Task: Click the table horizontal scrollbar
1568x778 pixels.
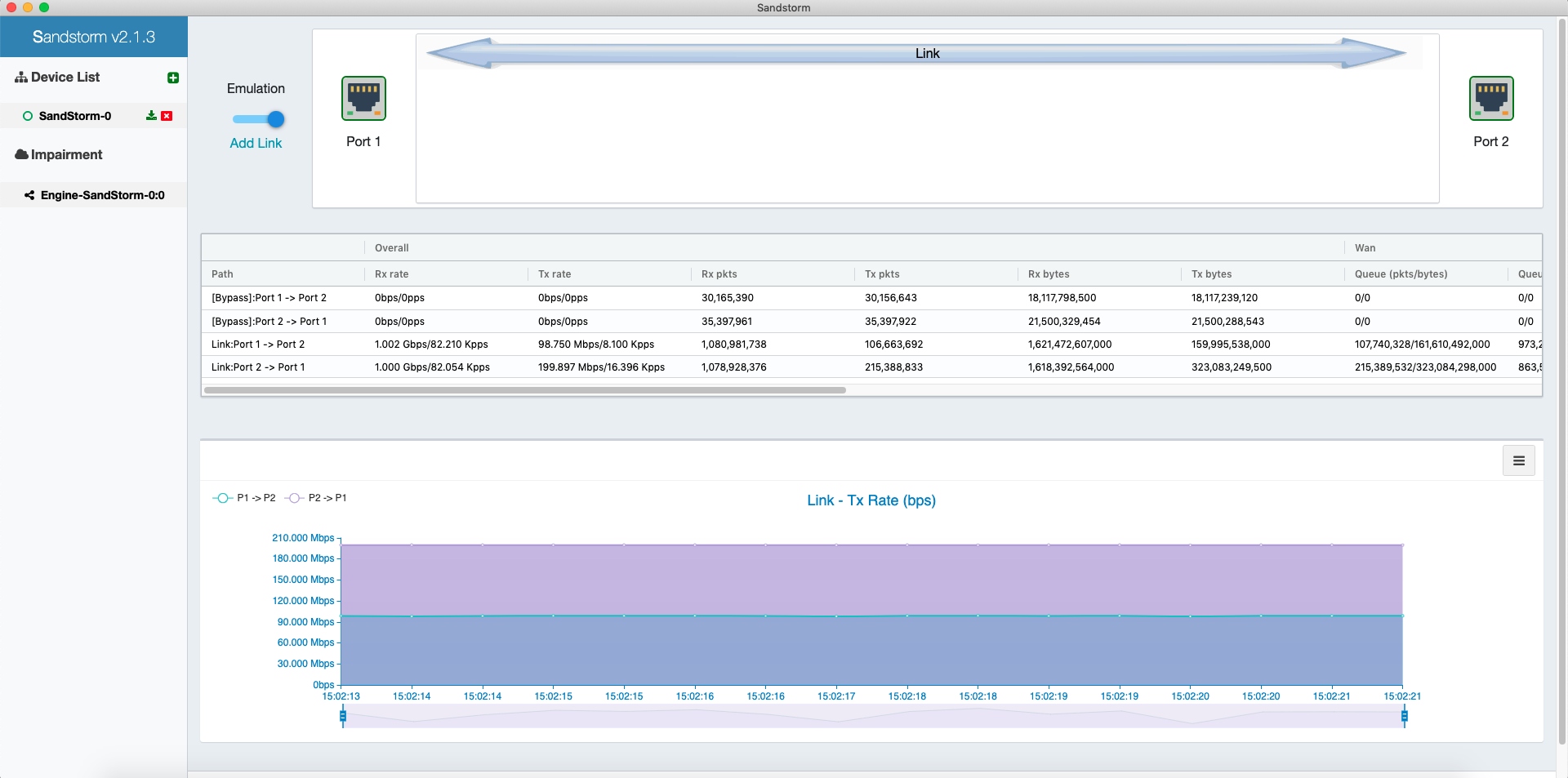Action: coord(524,390)
